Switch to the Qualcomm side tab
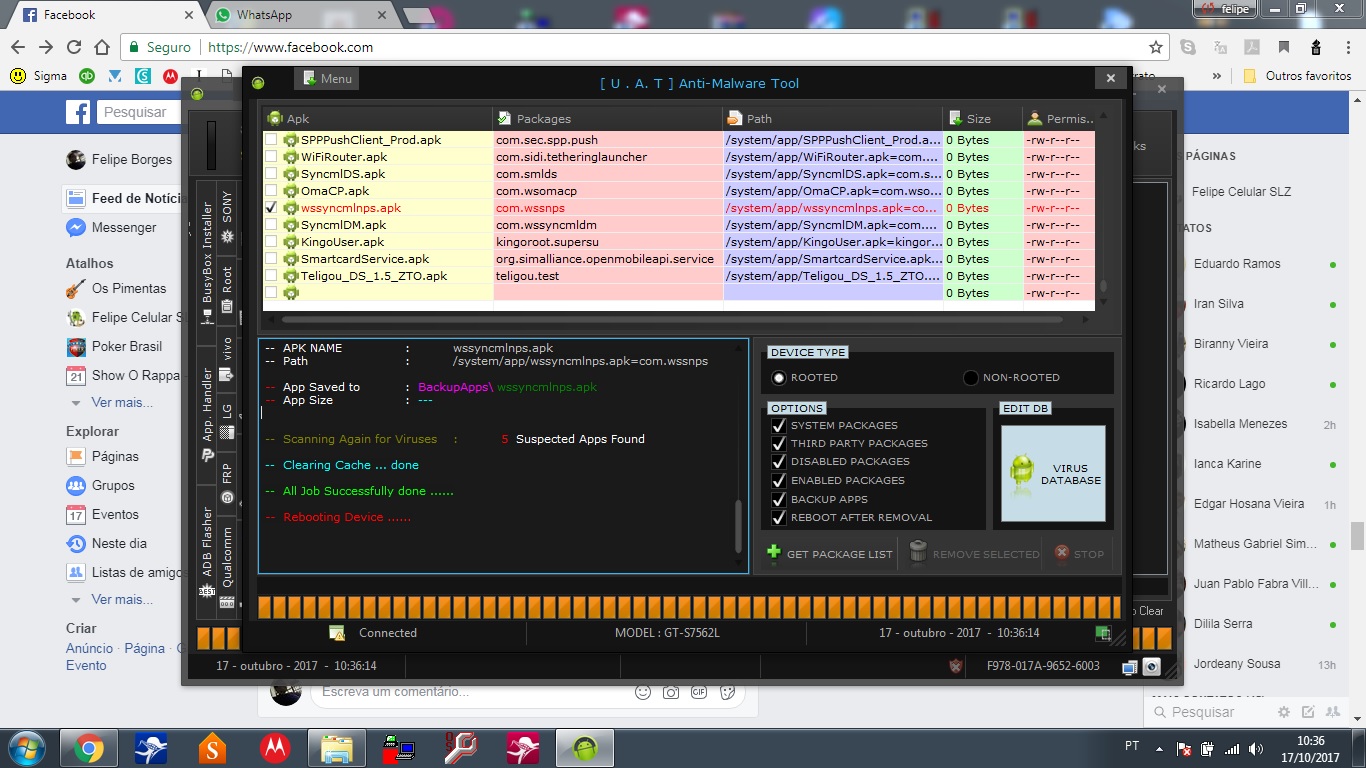 point(227,566)
